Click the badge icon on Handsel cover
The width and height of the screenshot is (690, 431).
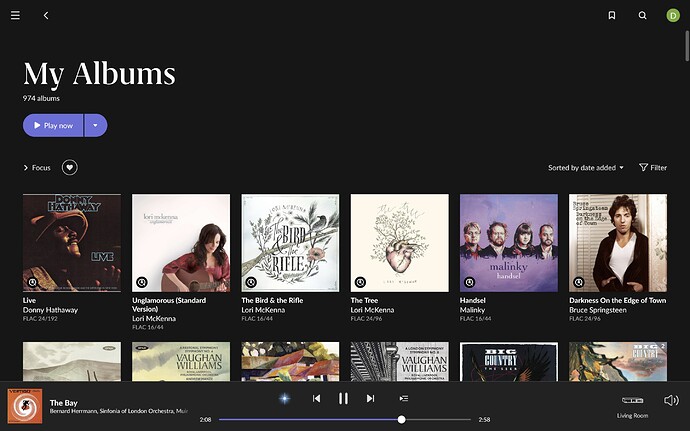click(470, 282)
